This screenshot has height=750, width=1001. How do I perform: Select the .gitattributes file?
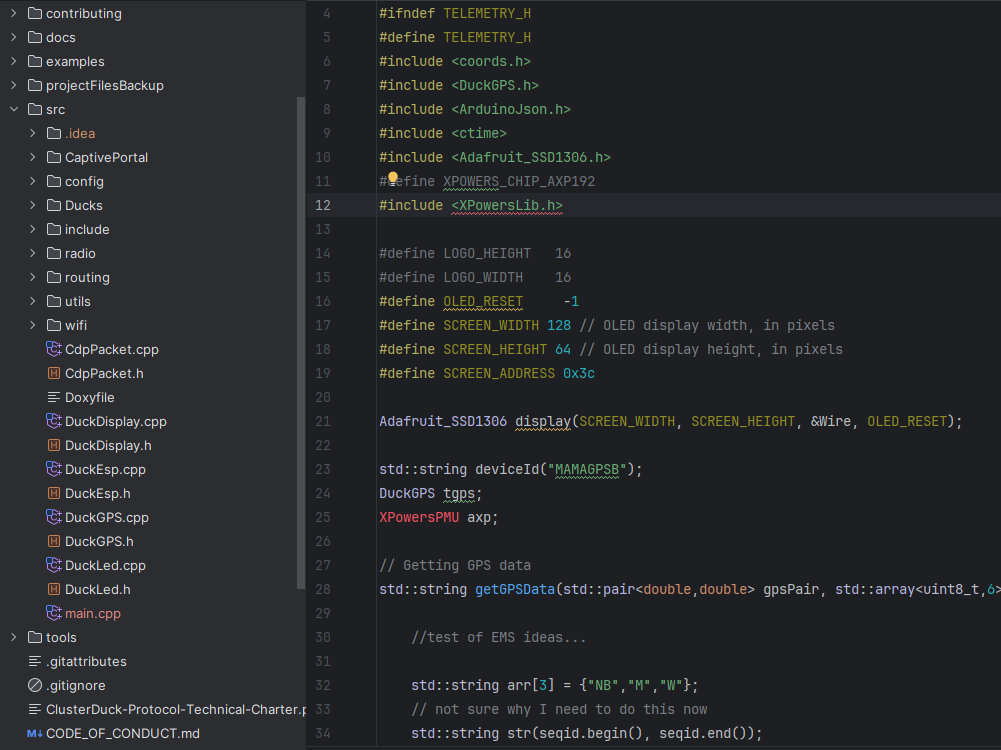pyautogui.click(x=86, y=661)
